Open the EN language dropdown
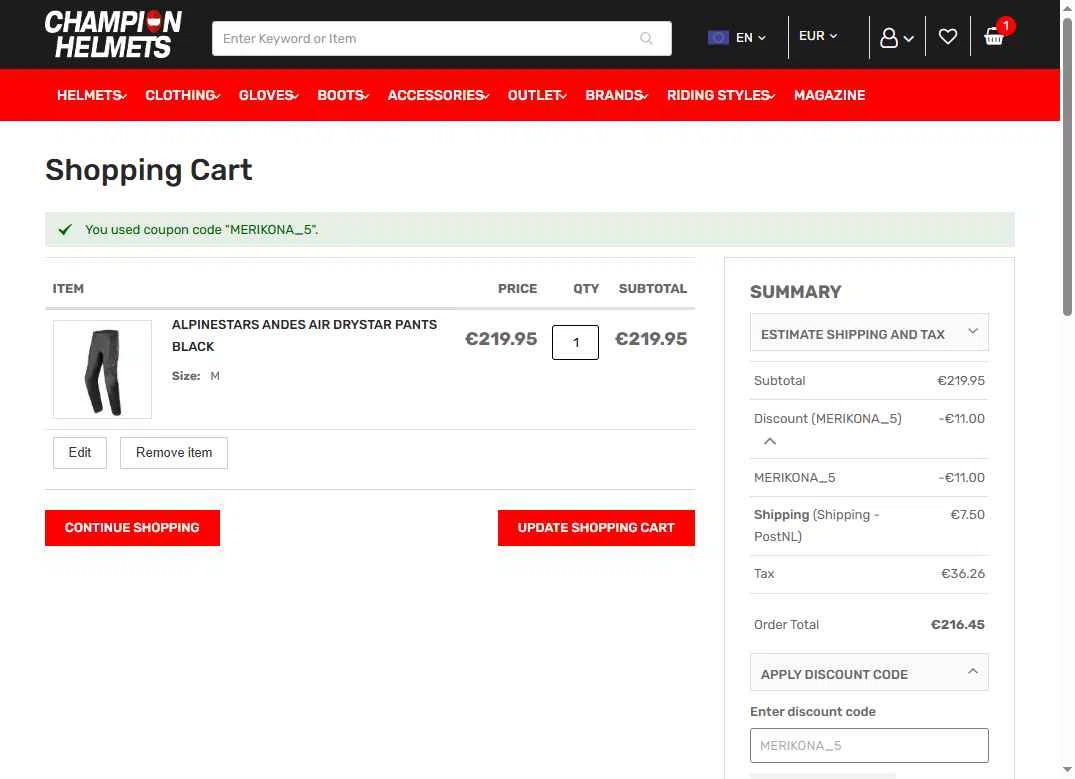 750,38
